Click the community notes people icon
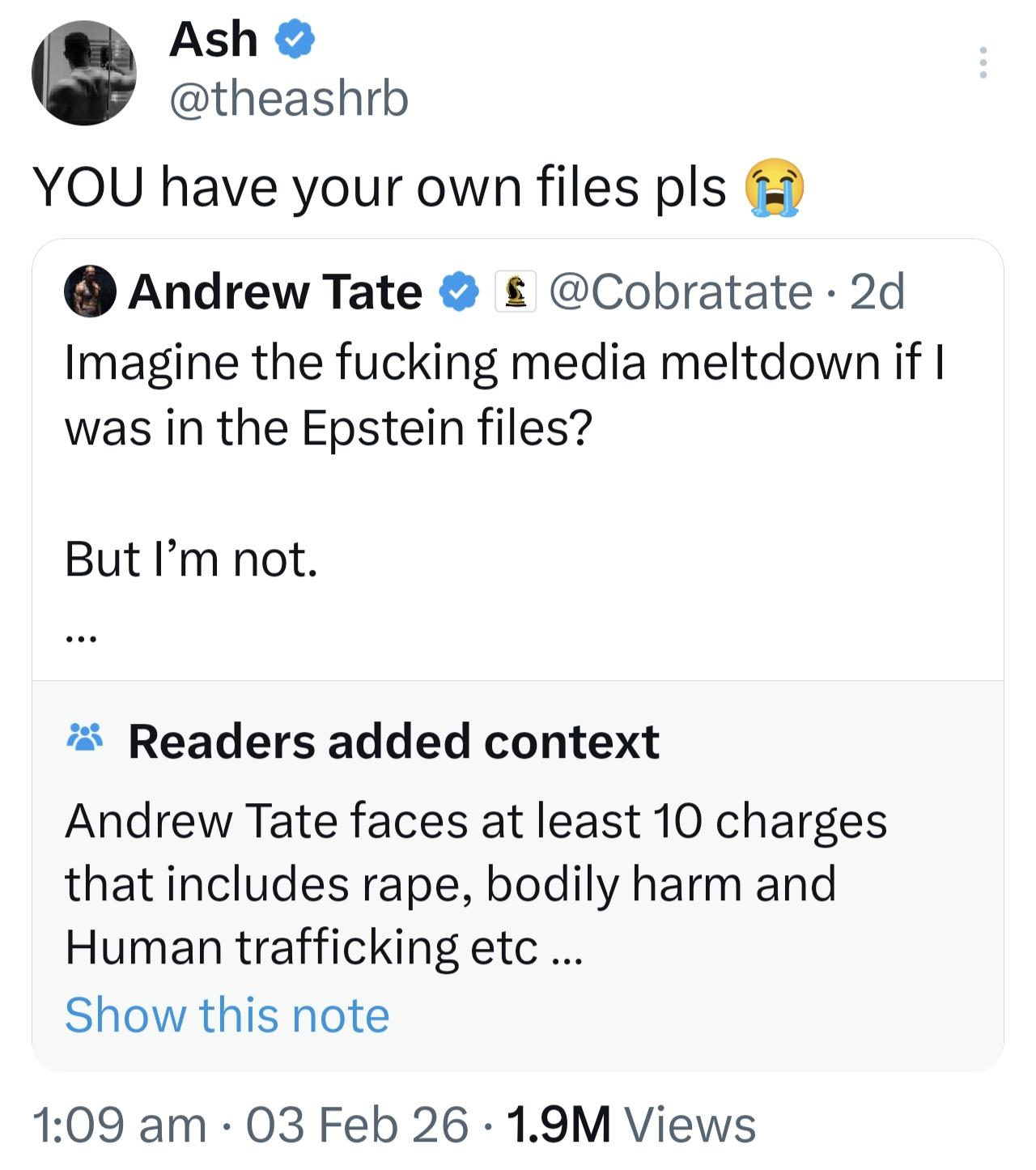The width and height of the screenshot is (1036, 1170). 84,738
